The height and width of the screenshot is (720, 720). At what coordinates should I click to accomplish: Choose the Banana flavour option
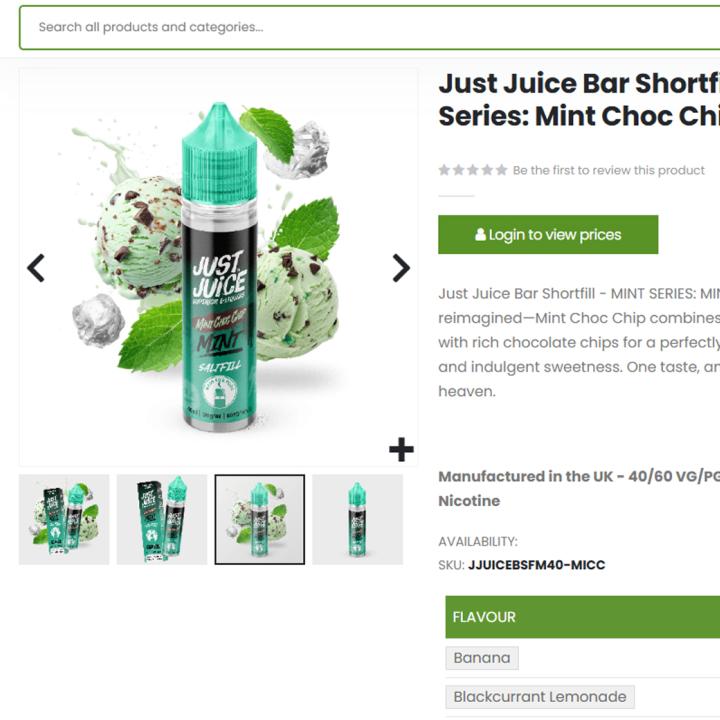coord(482,658)
